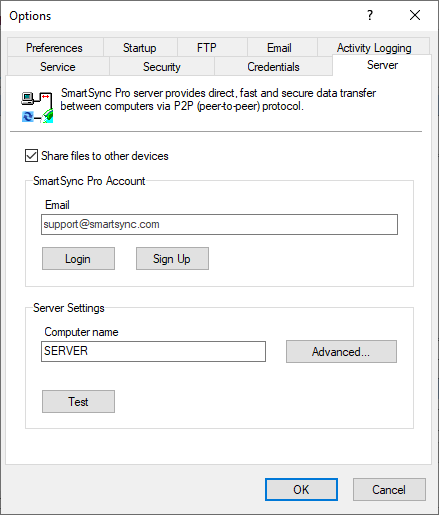The width and height of the screenshot is (439, 515).
Task: Open Advanced server settings
Action: 341,352
